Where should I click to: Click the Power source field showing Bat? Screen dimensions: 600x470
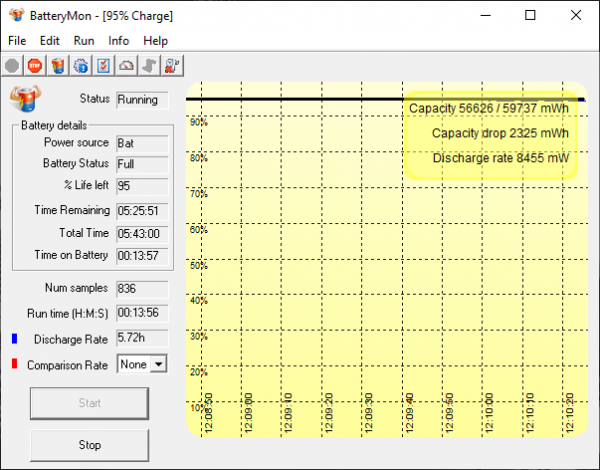[142, 144]
